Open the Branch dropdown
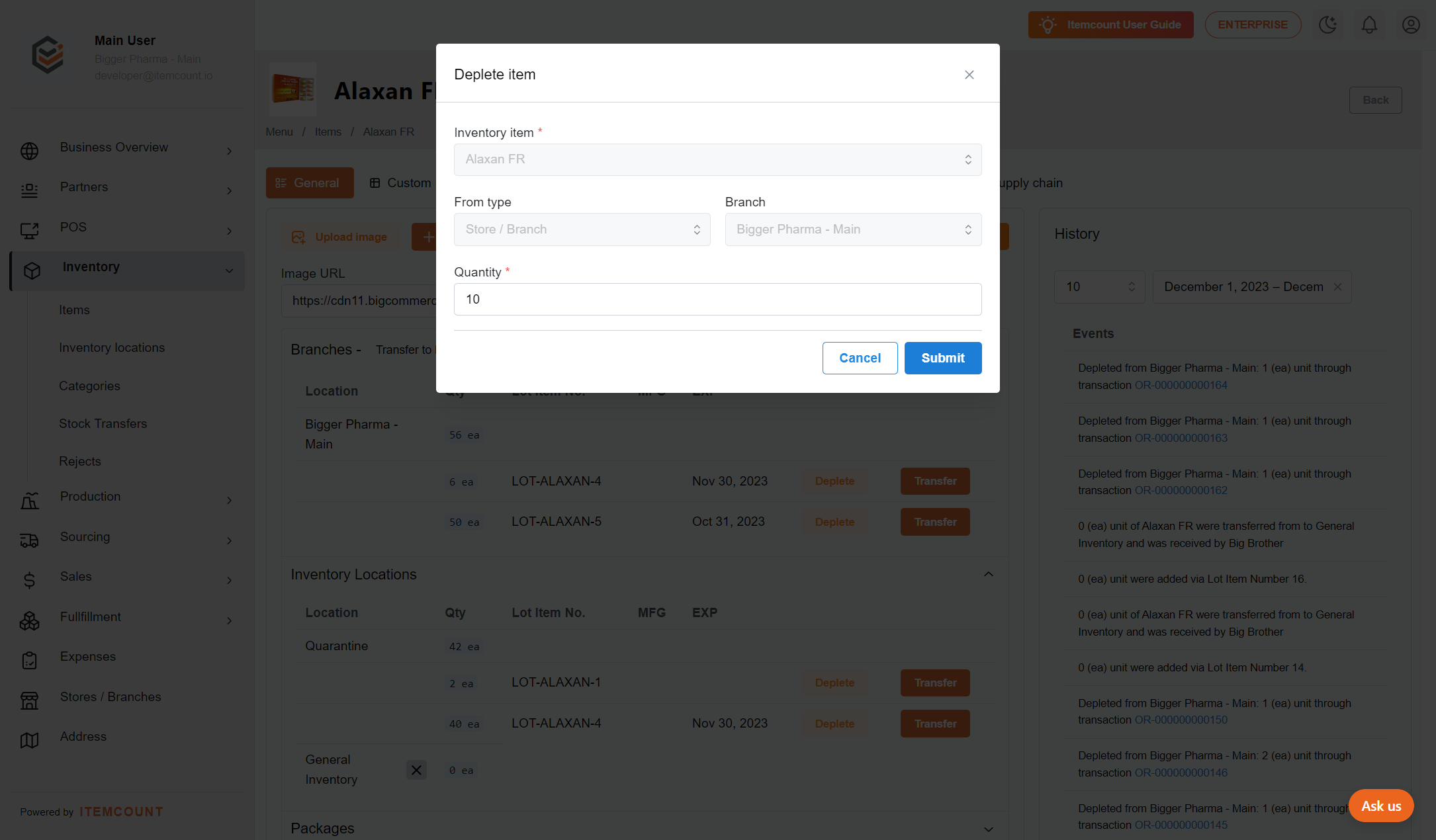The image size is (1436, 840). [853, 230]
